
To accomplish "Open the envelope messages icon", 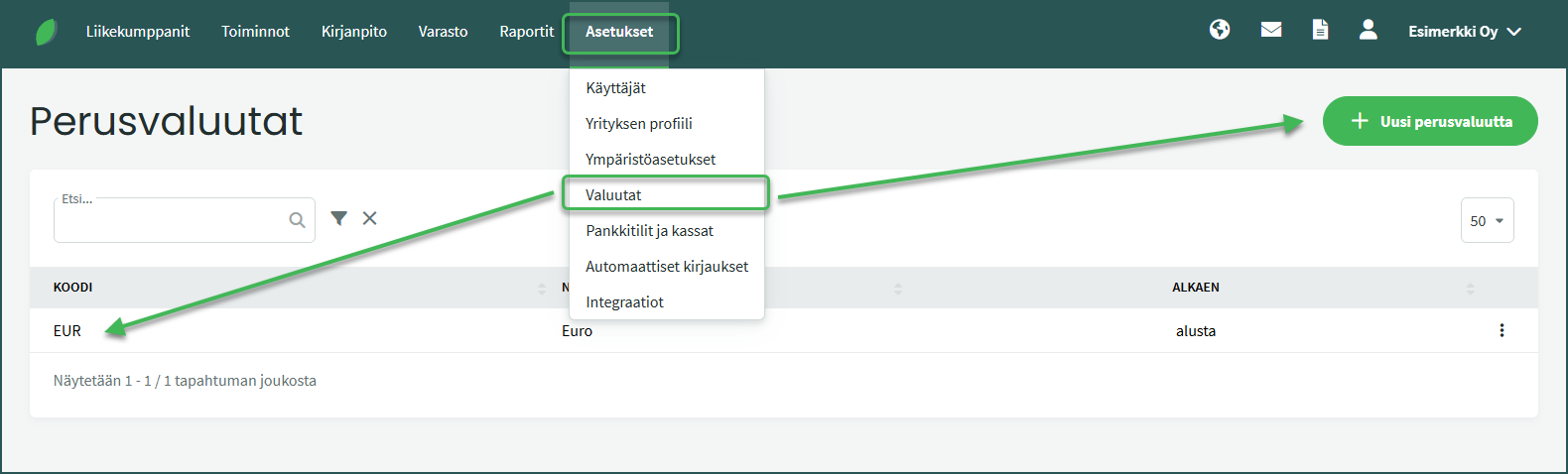I will click(1271, 30).
